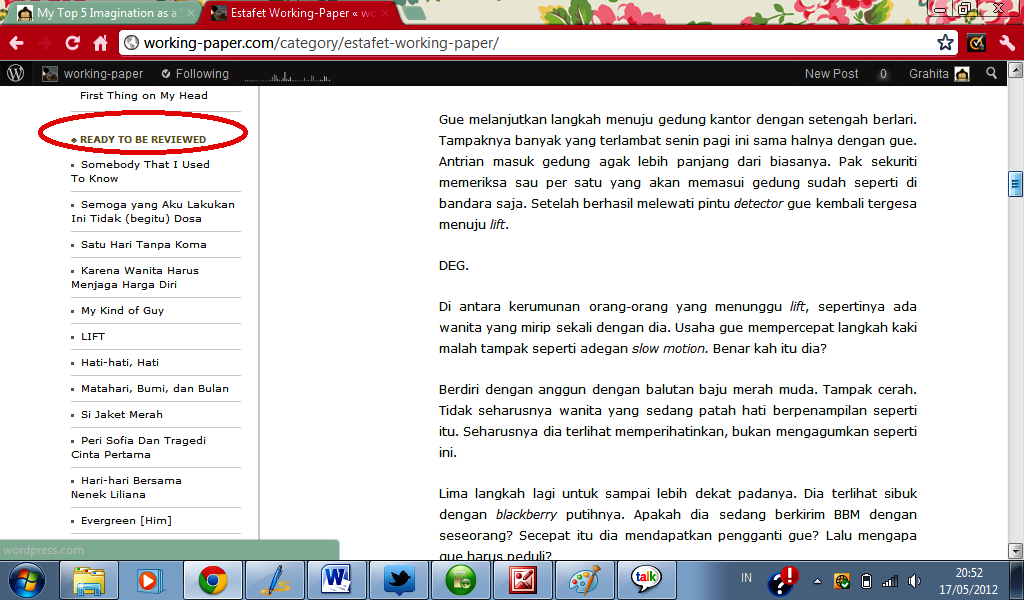Click the address bar URL field
This screenshot has width=1024, height=600.
point(530,43)
